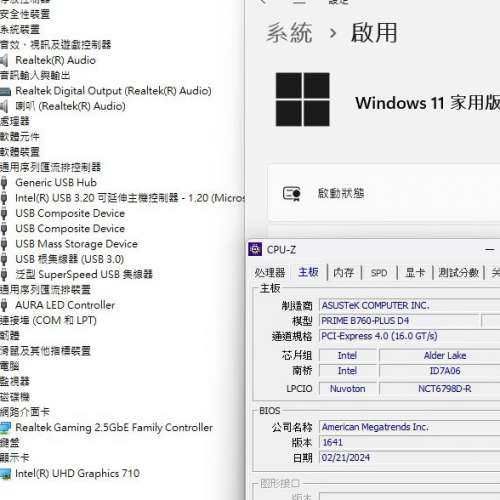Select Realtek(R) Audio in Device Manager
The height and width of the screenshot is (500, 500).
coord(56,60)
